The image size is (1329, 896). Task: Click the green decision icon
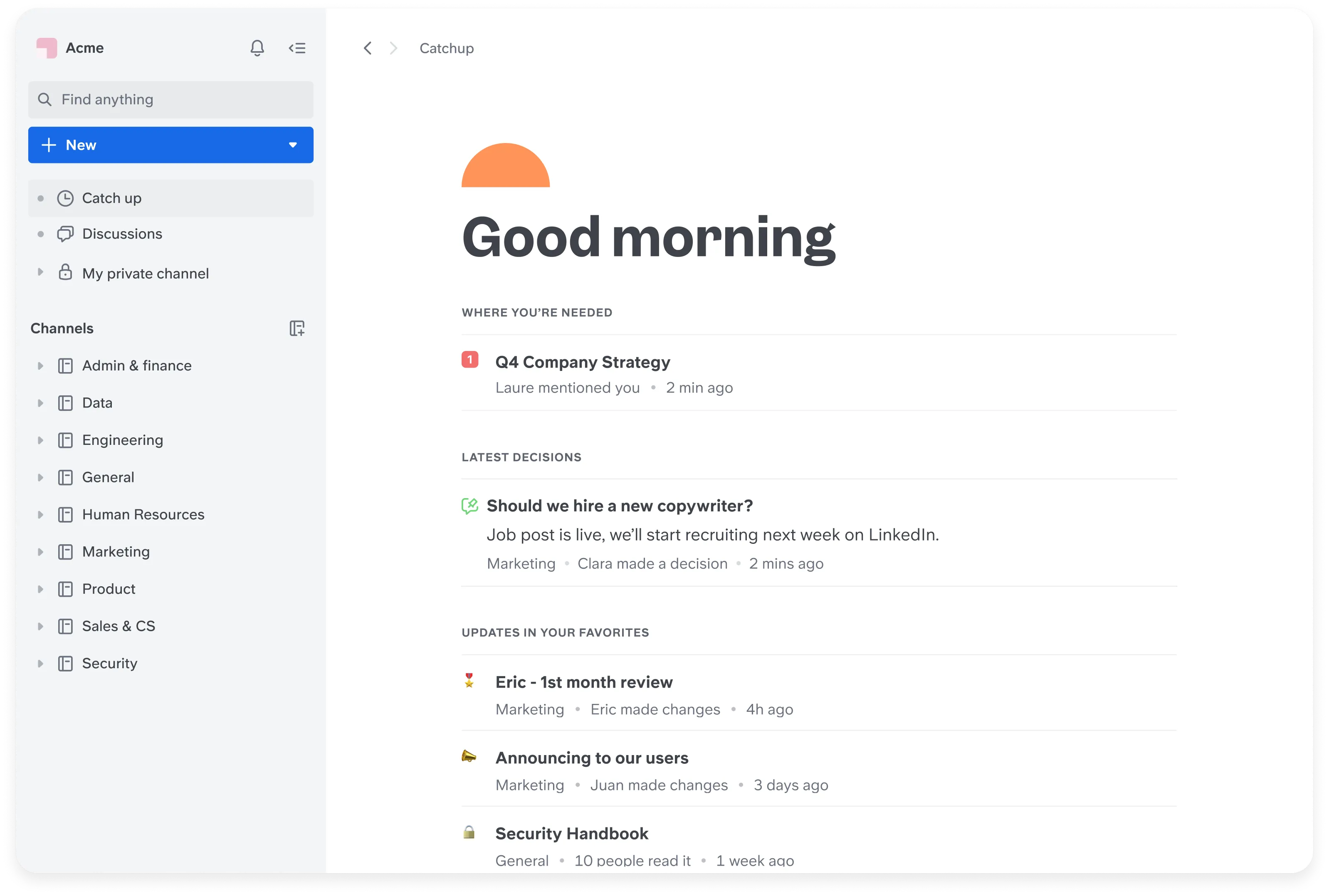pyautogui.click(x=469, y=506)
